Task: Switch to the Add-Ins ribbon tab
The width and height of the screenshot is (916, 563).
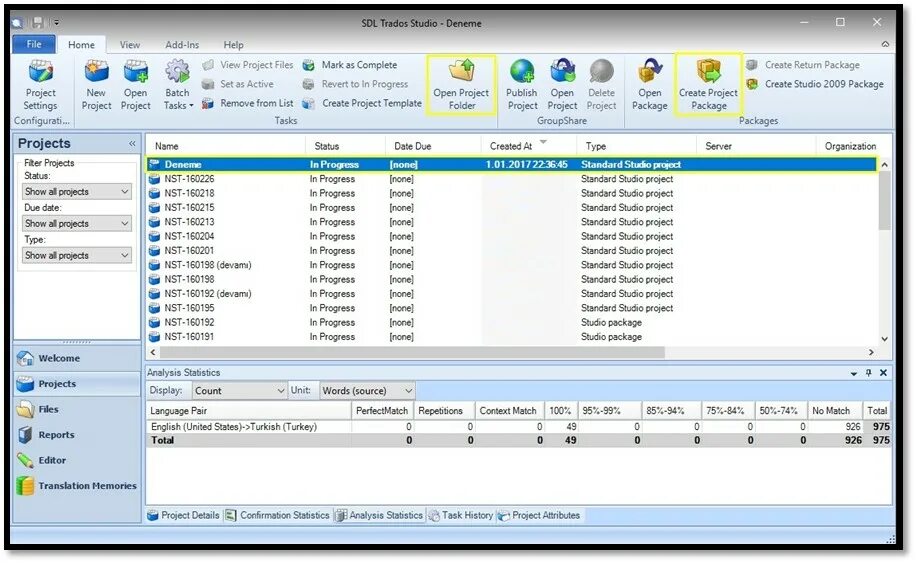Action: (182, 45)
